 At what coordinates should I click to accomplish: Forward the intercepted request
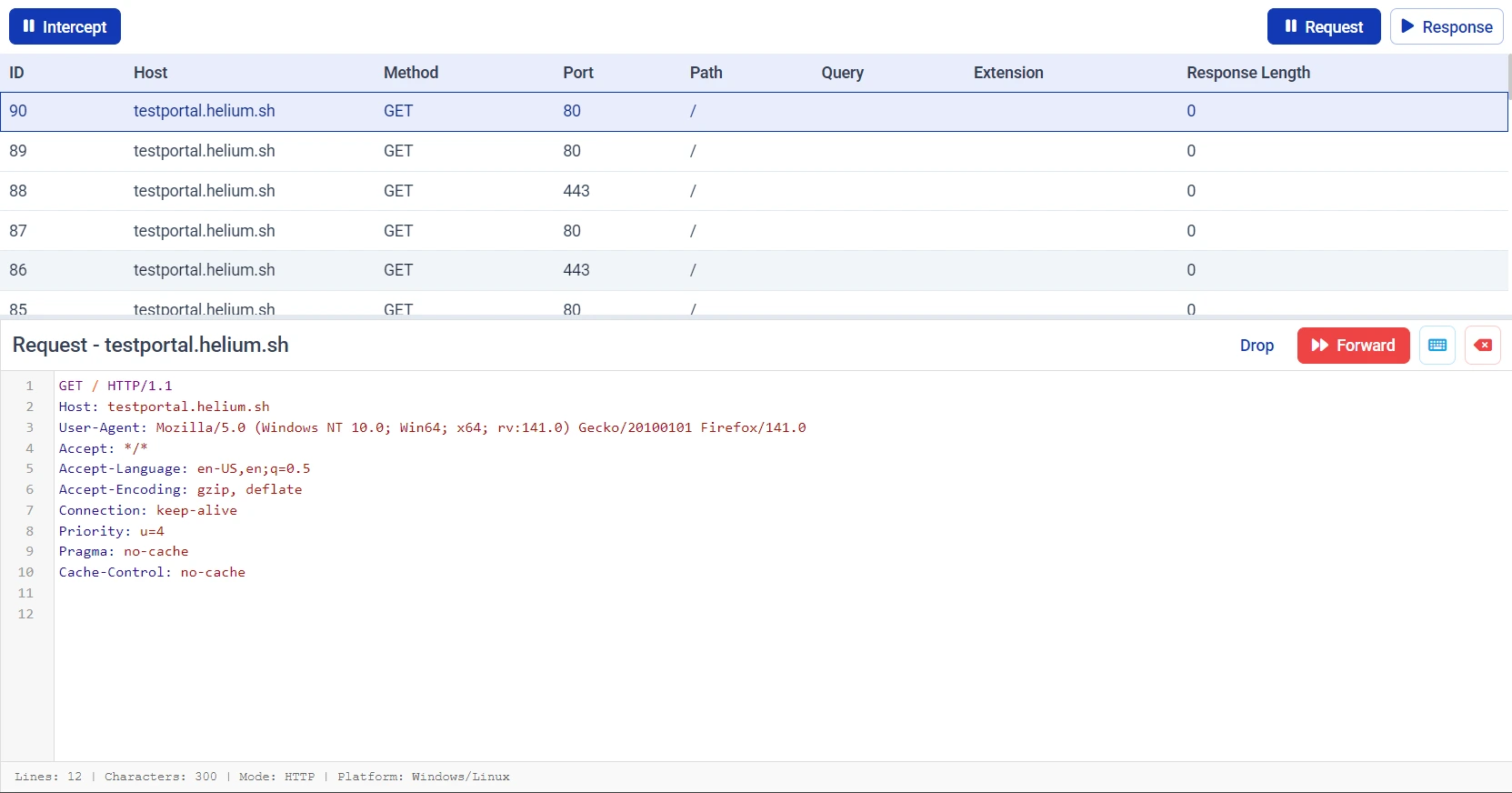pos(1353,346)
